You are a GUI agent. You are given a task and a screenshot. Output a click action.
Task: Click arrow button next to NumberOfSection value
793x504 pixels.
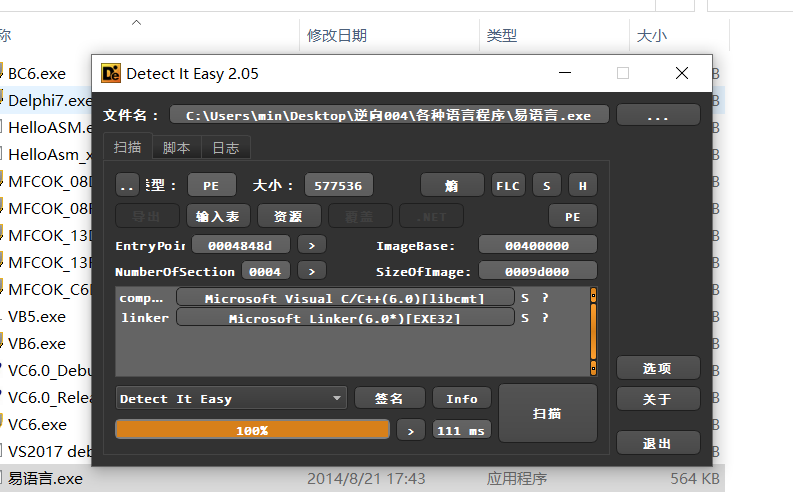tap(312, 271)
